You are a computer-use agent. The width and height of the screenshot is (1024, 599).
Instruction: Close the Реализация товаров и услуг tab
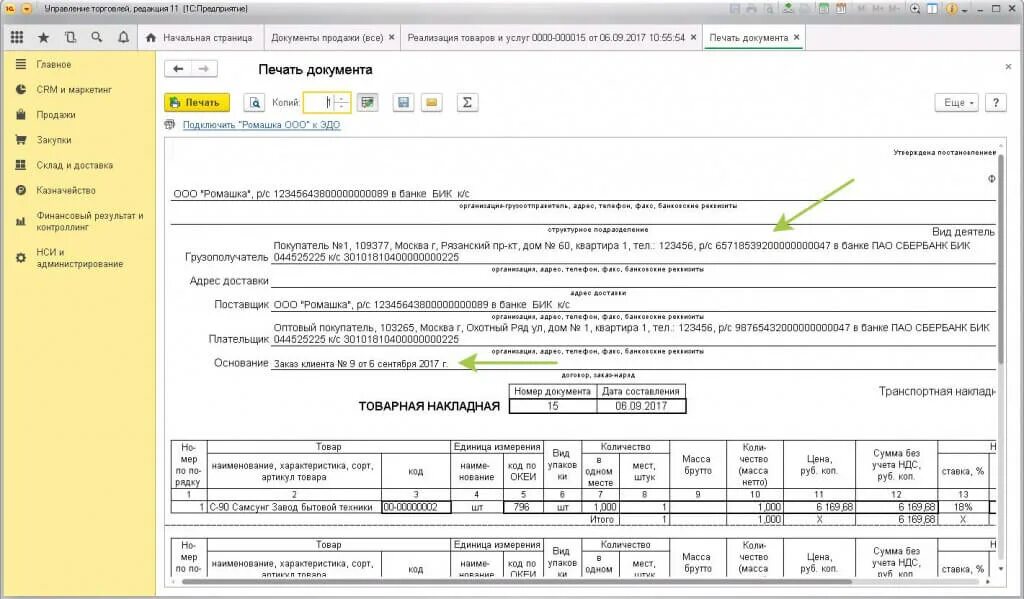pos(693,37)
